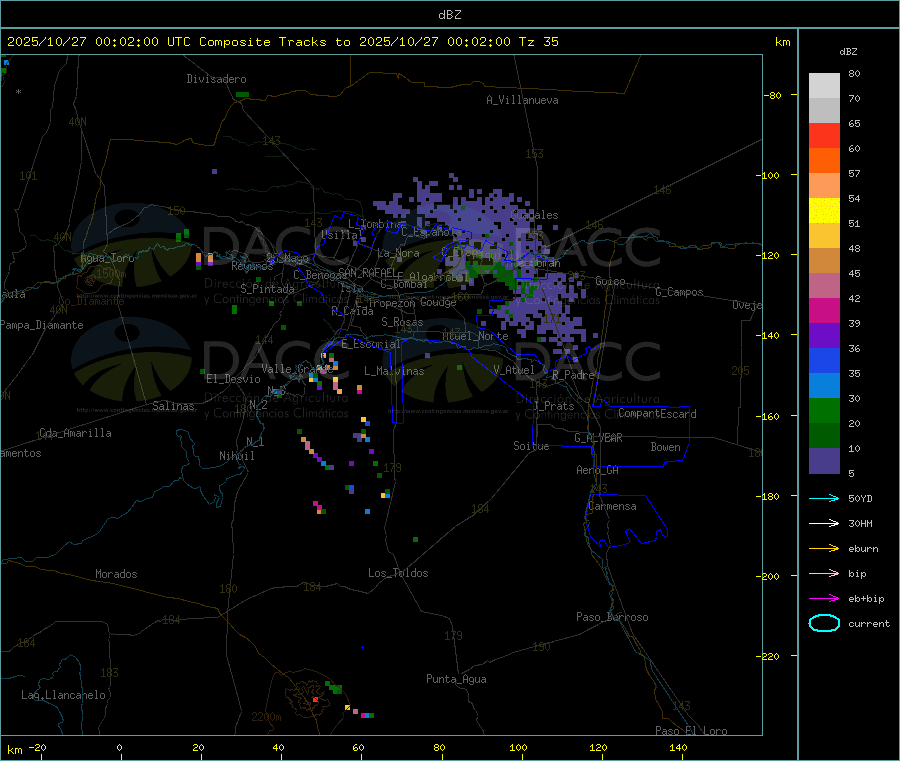Click the Cda_Amarilla map label
Screen dimensions: 900x761
pyautogui.click(x=75, y=433)
